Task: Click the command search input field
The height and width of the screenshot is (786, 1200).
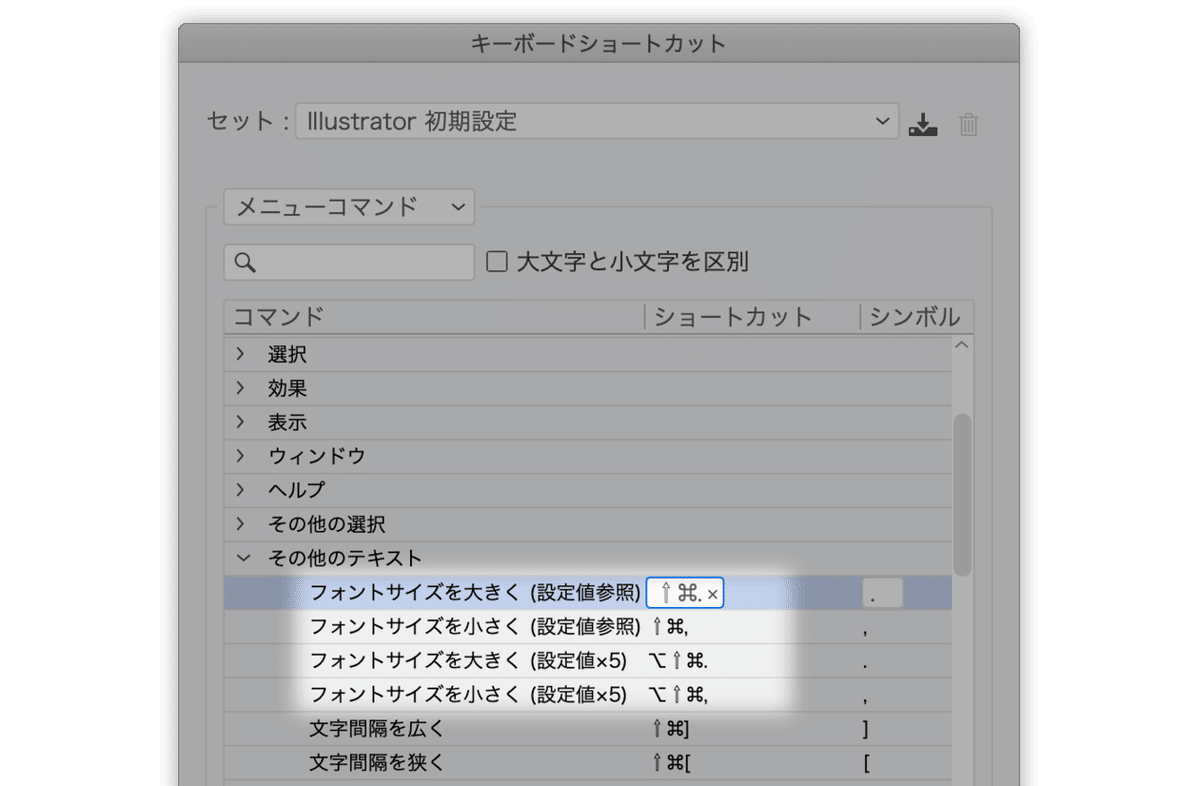Action: click(x=349, y=262)
